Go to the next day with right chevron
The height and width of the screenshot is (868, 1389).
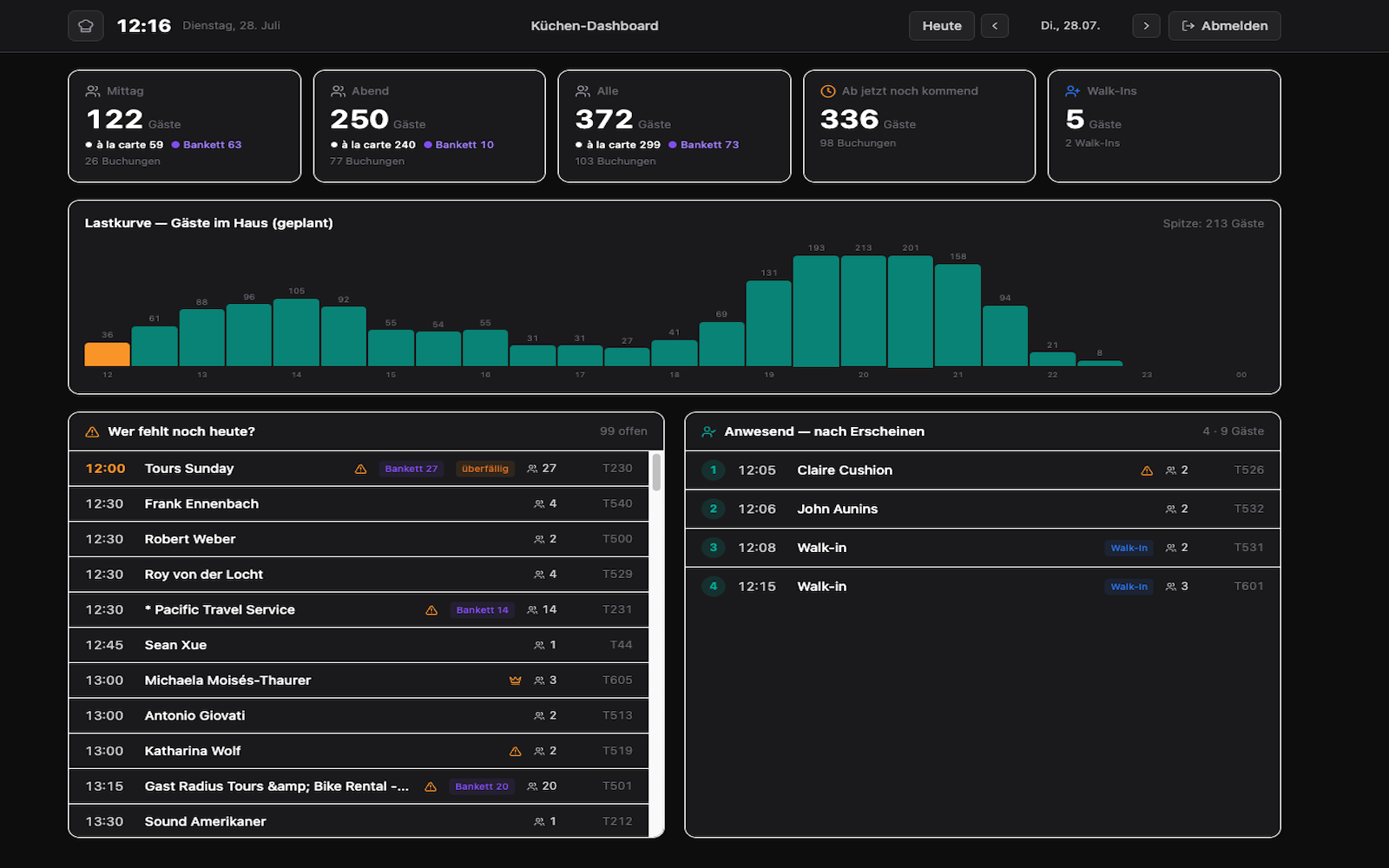[x=1146, y=26]
